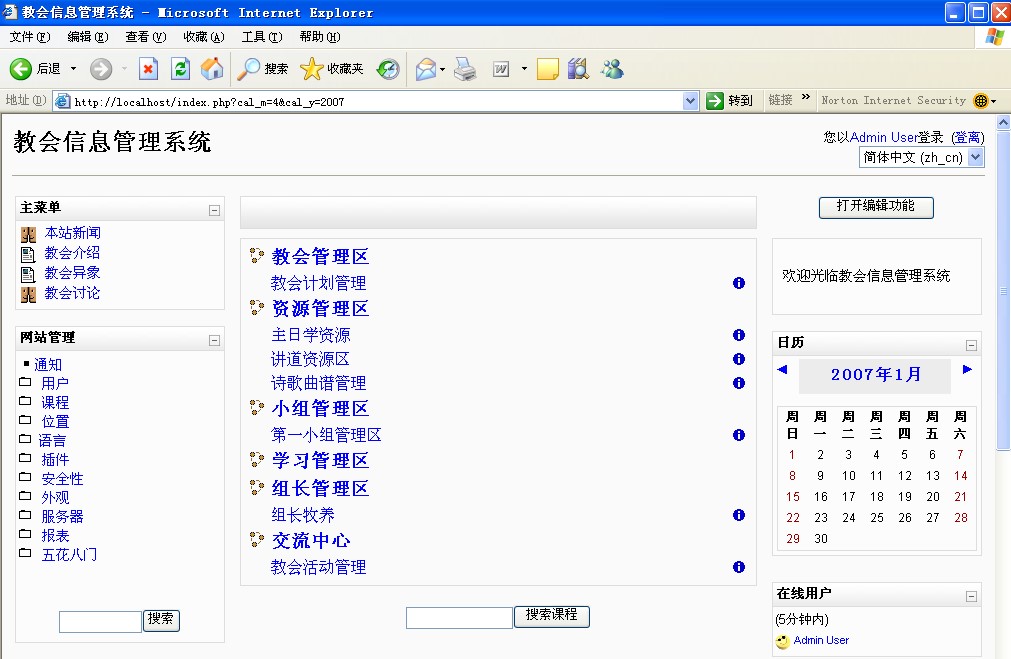Open the 工具 menu
The height and width of the screenshot is (659, 1011).
click(x=261, y=37)
